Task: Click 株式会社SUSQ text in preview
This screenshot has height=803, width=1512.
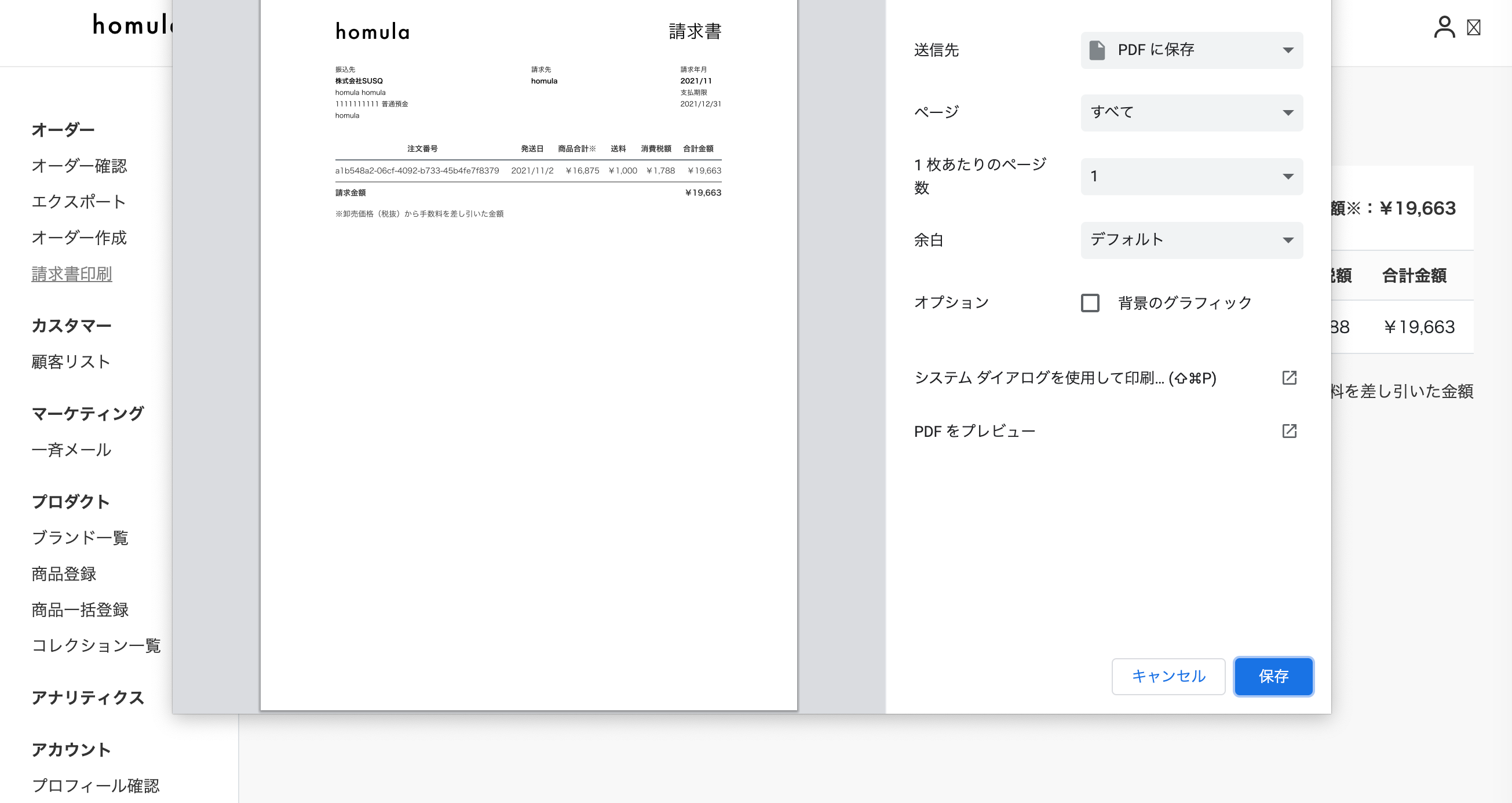Action: tap(359, 81)
